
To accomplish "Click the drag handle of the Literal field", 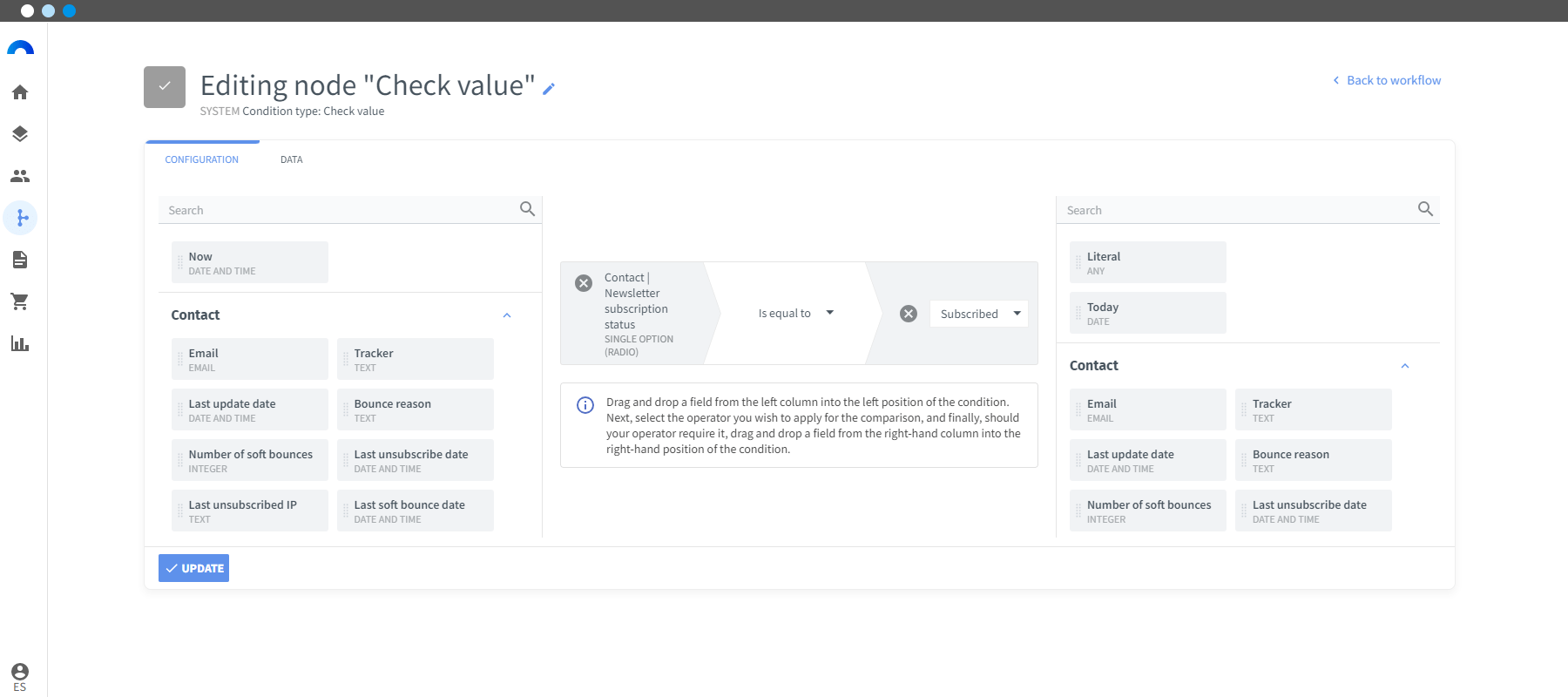I will click(x=1078, y=262).
